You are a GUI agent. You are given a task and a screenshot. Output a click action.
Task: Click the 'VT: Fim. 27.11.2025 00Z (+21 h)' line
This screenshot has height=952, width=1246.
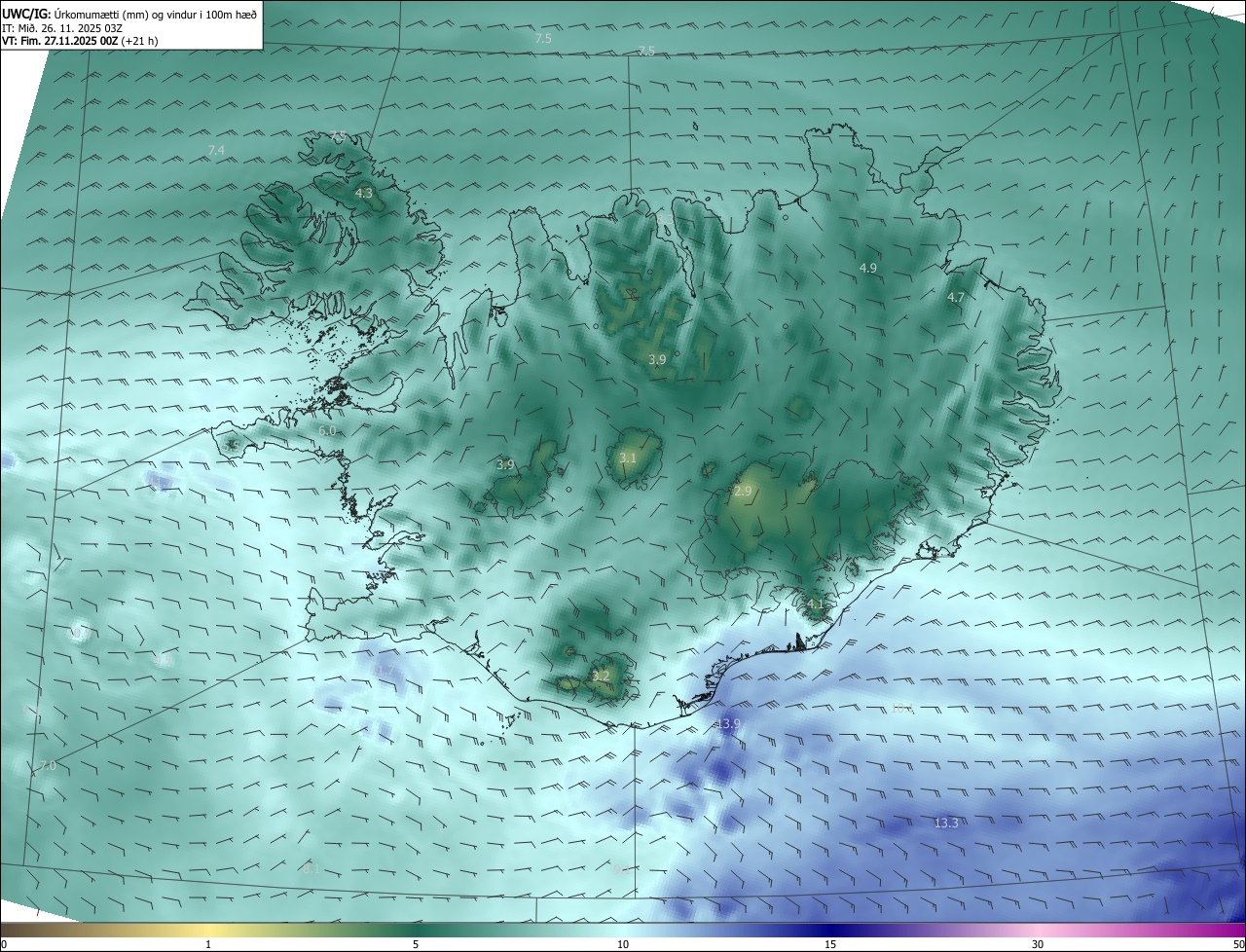tap(80, 41)
